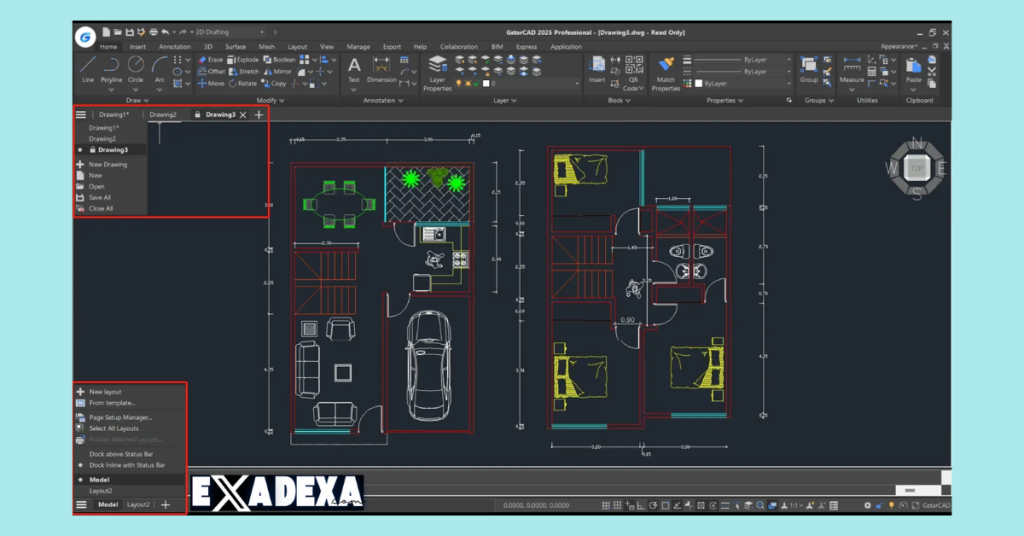The image size is (1024, 536).
Task: Choose Model in the layout list
Action: click(99, 479)
